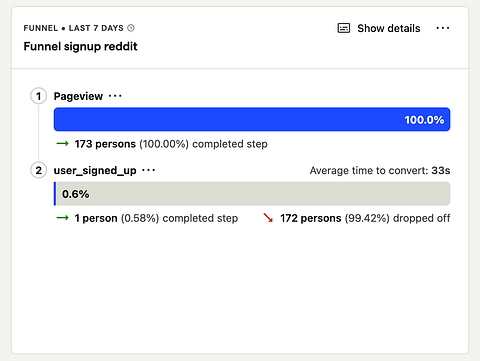Open the insight's three-dot more menu
The image size is (480, 361).
[443, 28]
